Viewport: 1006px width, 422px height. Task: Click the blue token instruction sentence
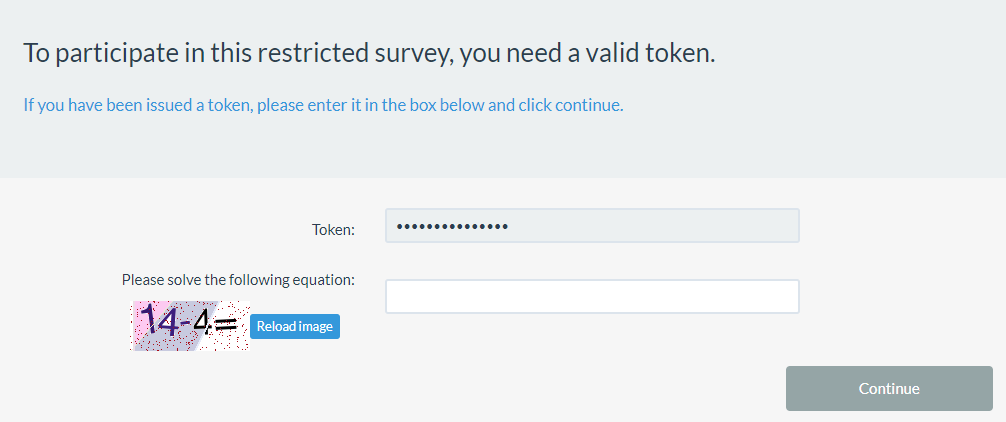click(323, 105)
